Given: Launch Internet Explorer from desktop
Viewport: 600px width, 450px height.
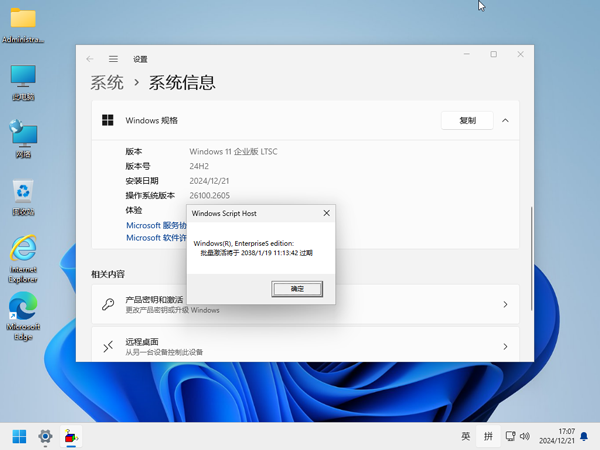Looking at the screenshot, I should pos(23,259).
